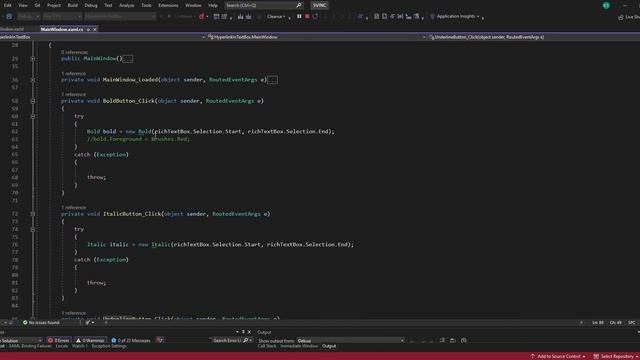Viewport: 640px width, 360px height.
Task: Click the 0 Errors filter toggle
Action: point(59,340)
